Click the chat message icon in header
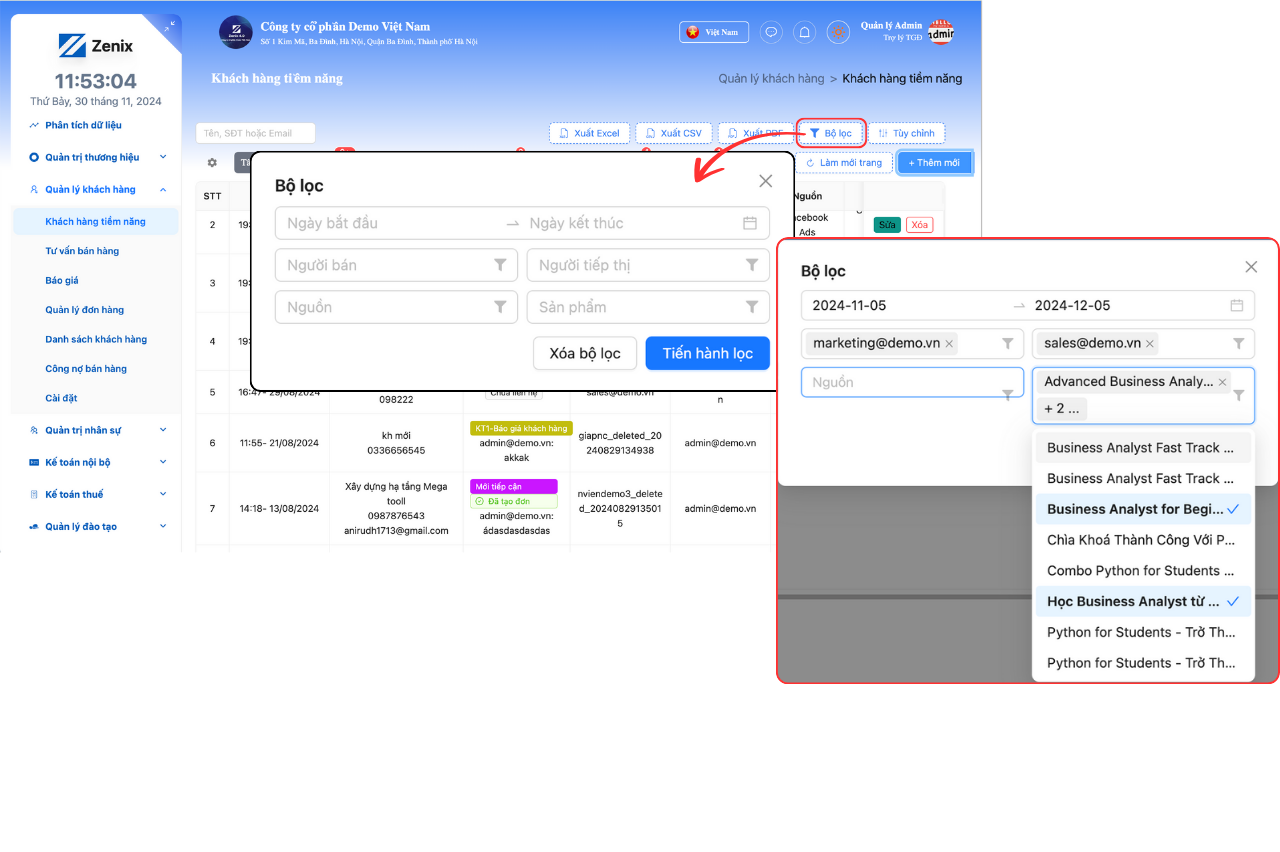 [x=771, y=32]
